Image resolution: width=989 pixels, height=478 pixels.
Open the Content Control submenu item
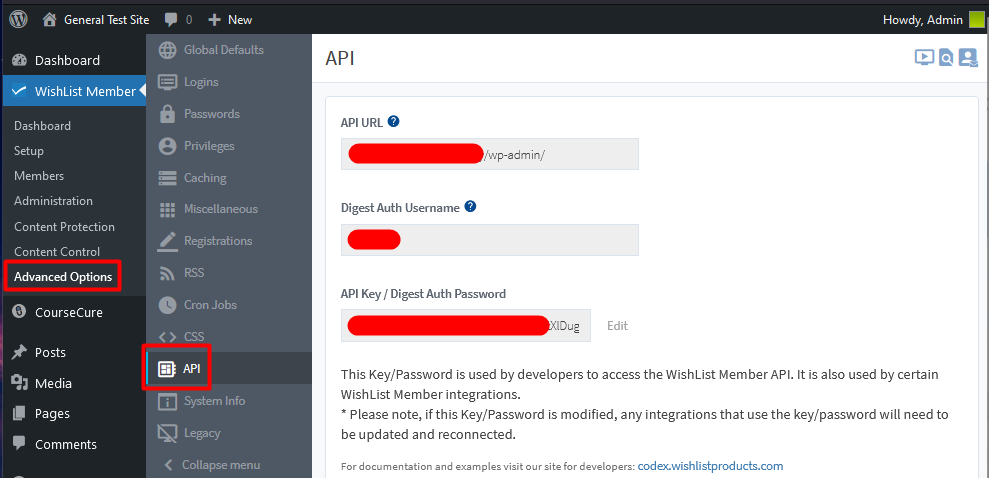point(57,252)
